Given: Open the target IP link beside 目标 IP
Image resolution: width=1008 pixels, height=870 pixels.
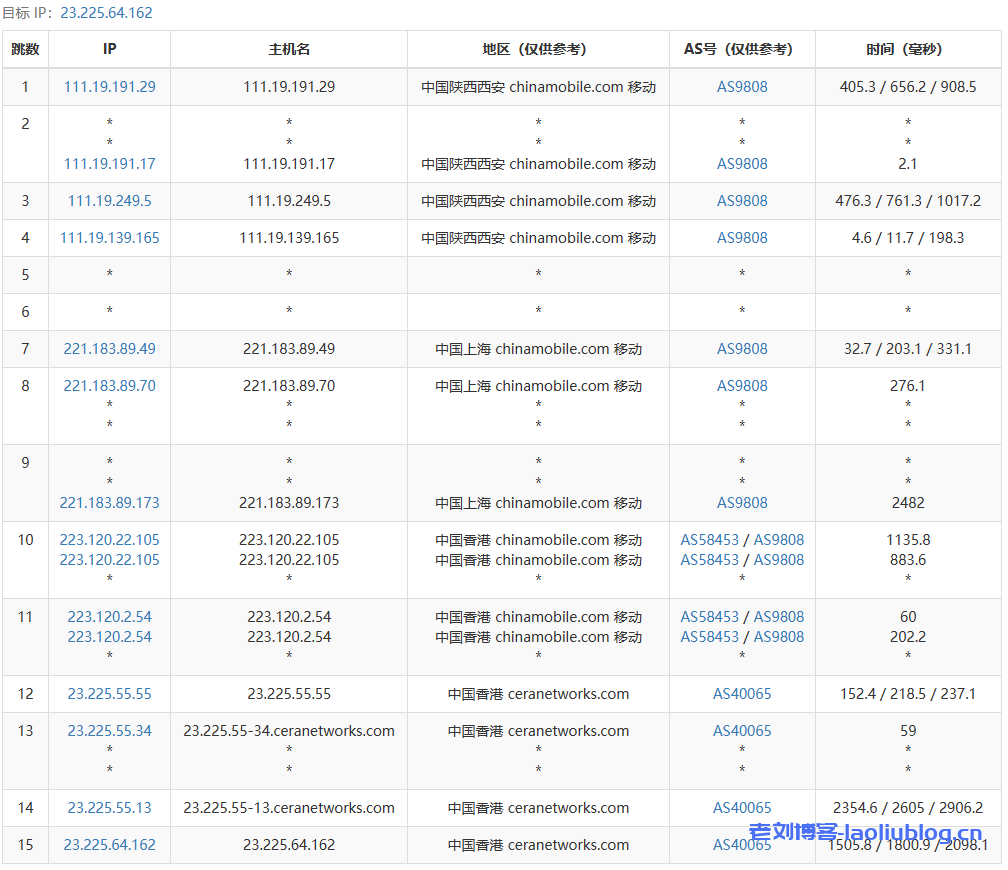Looking at the screenshot, I should tap(107, 13).
